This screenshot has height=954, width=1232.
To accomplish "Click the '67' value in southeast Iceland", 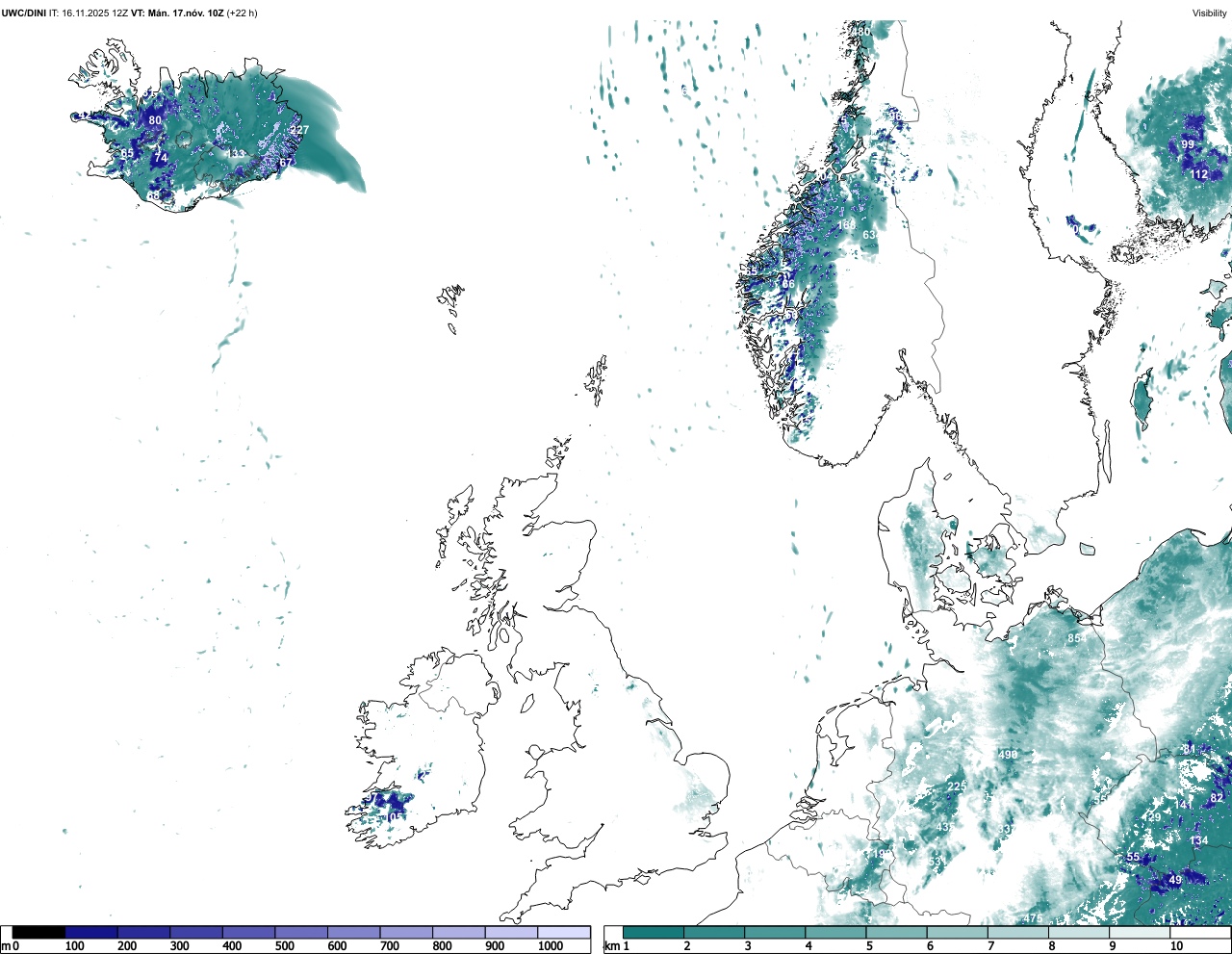I will tap(286, 163).
